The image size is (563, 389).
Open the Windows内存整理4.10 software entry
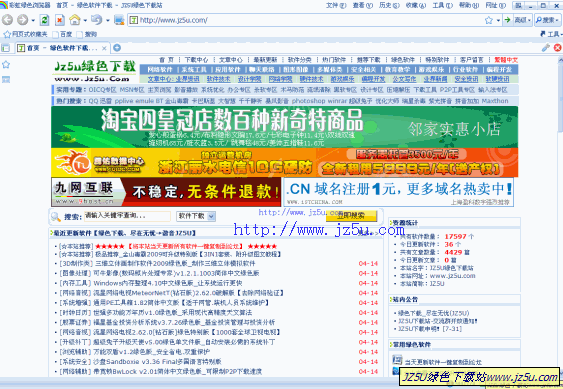[x=168, y=283]
